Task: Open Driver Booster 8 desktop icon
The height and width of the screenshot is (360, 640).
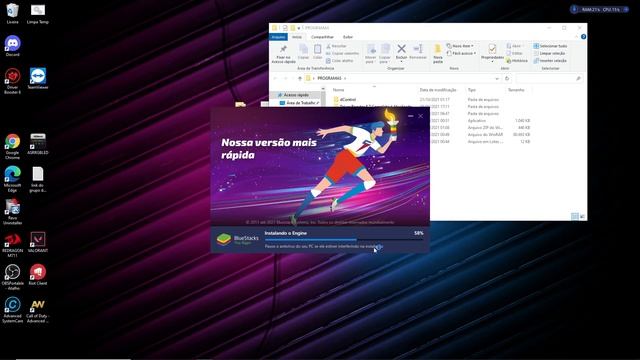Action: pyautogui.click(x=13, y=81)
